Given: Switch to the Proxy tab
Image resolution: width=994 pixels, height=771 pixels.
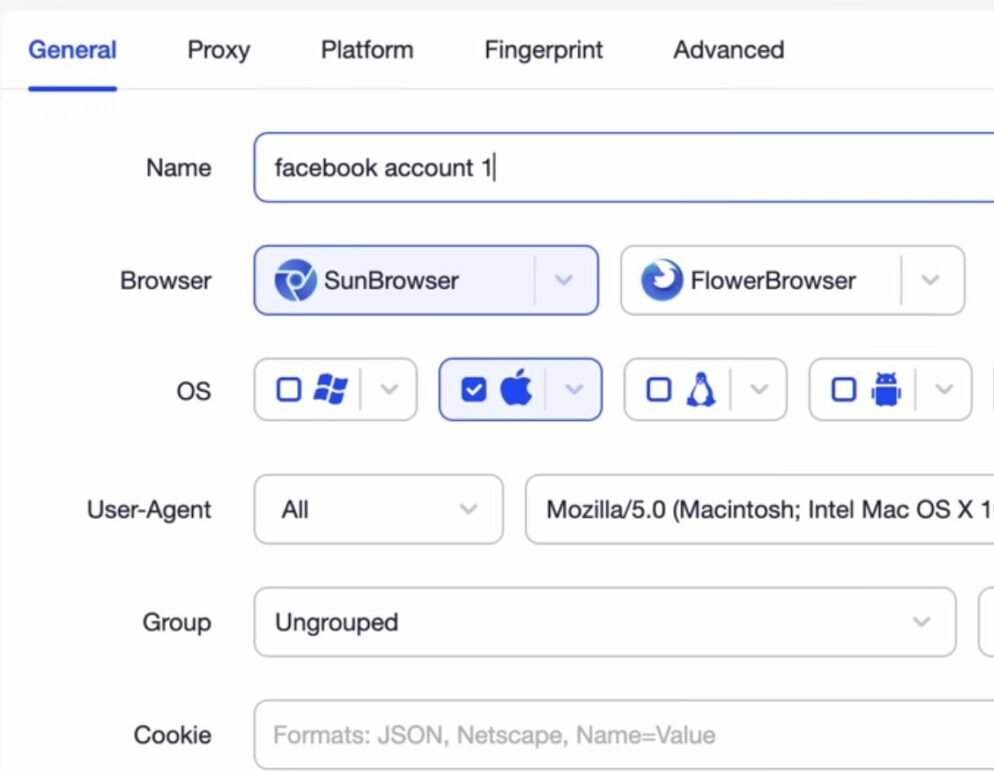Looking at the screenshot, I should click(219, 50).
